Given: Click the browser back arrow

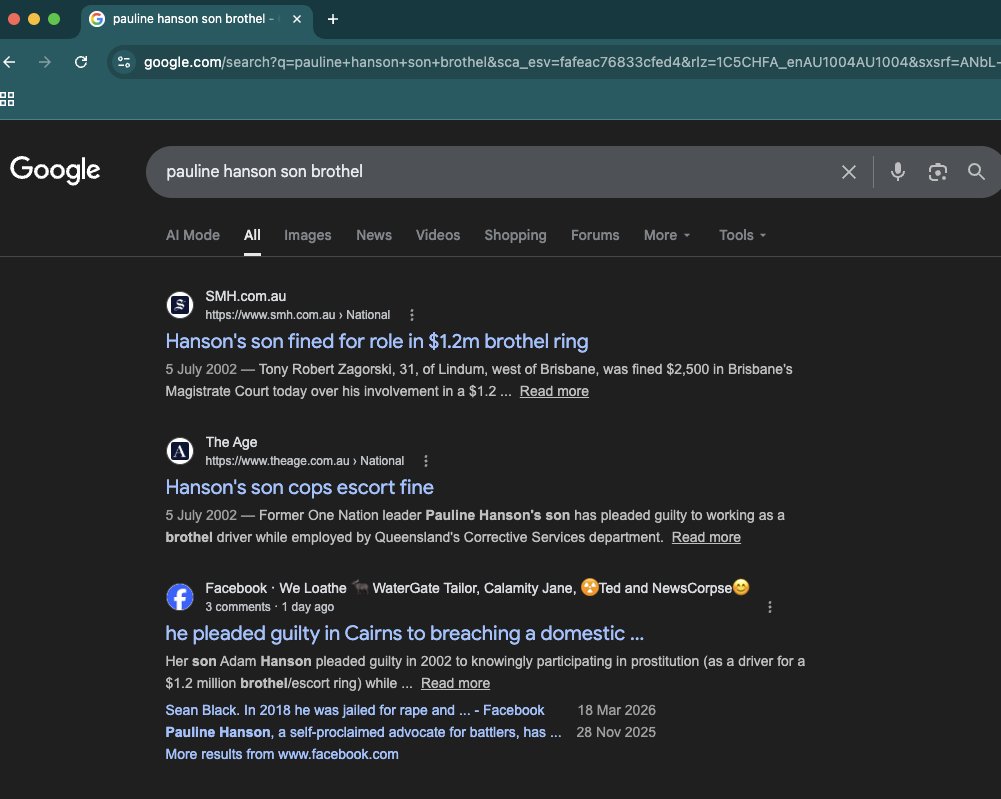Looking at the screenshot, I should [9, 62].
